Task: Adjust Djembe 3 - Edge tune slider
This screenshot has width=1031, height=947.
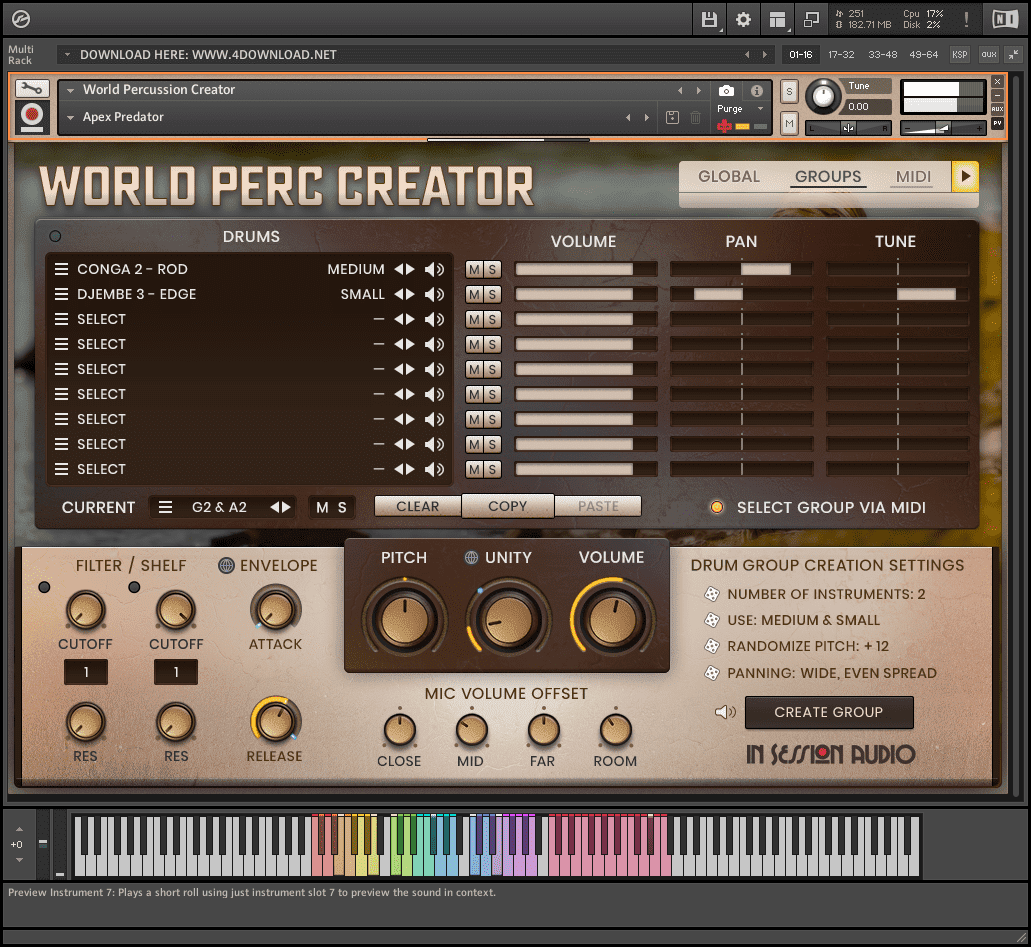Action: click(x=897, y=294)
